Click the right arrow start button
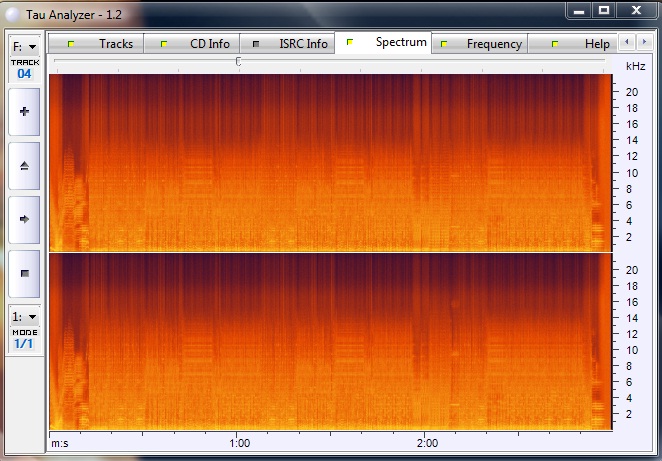 24,218
